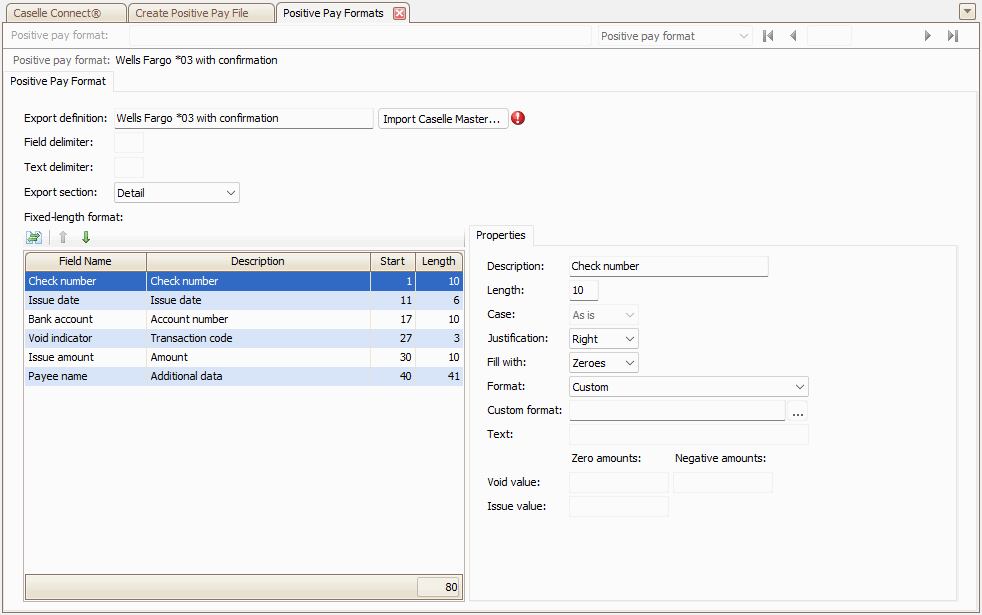Click the Length input field
The width and height of the screenshot is (982, 615).
[583, 290]
